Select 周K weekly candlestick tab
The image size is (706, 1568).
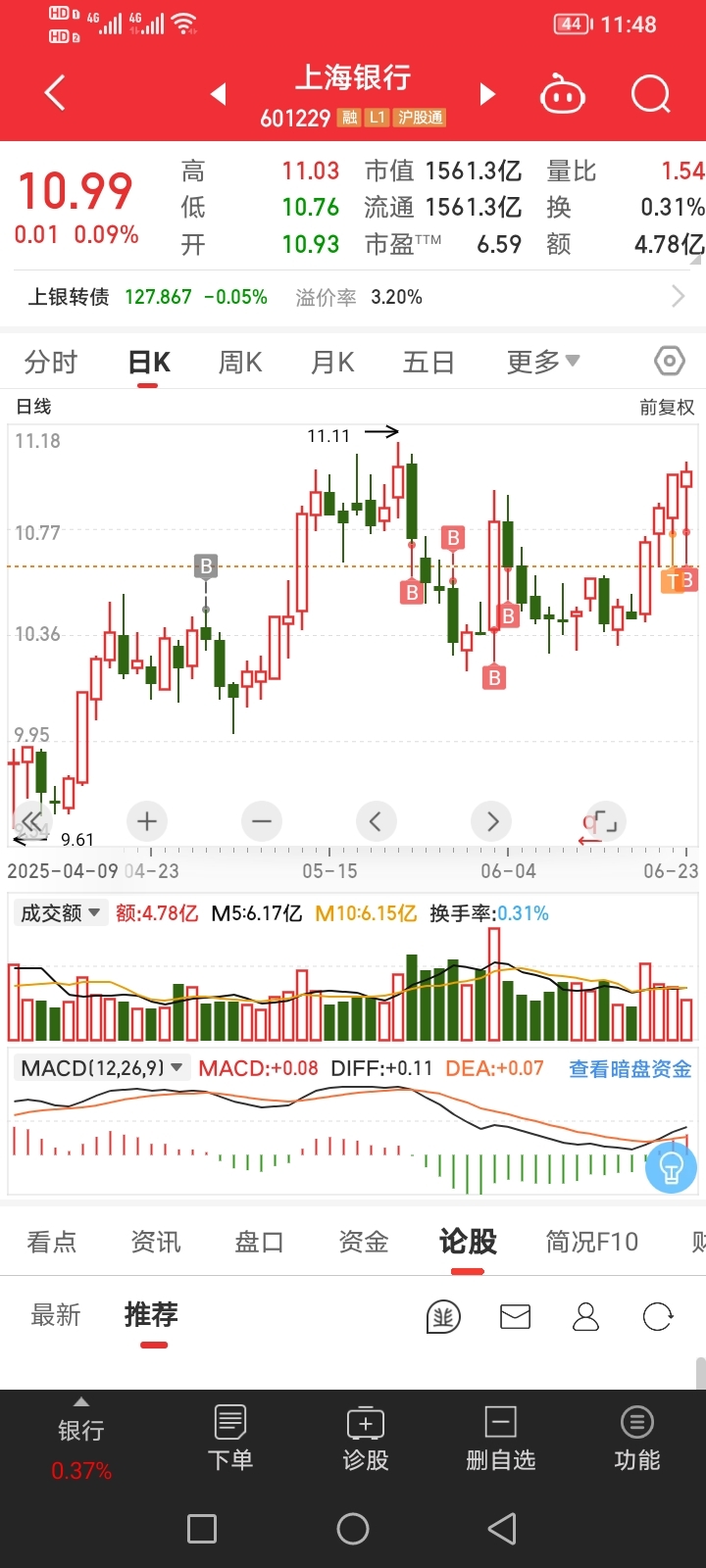pyautogui.click(x=240, y=362)
